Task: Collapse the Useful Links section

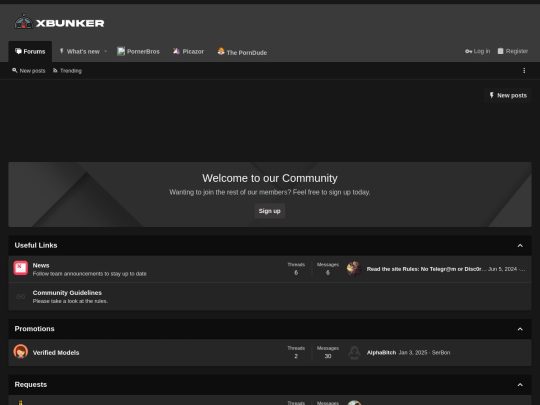Action: pyautogui.click(x=520, y=246)
